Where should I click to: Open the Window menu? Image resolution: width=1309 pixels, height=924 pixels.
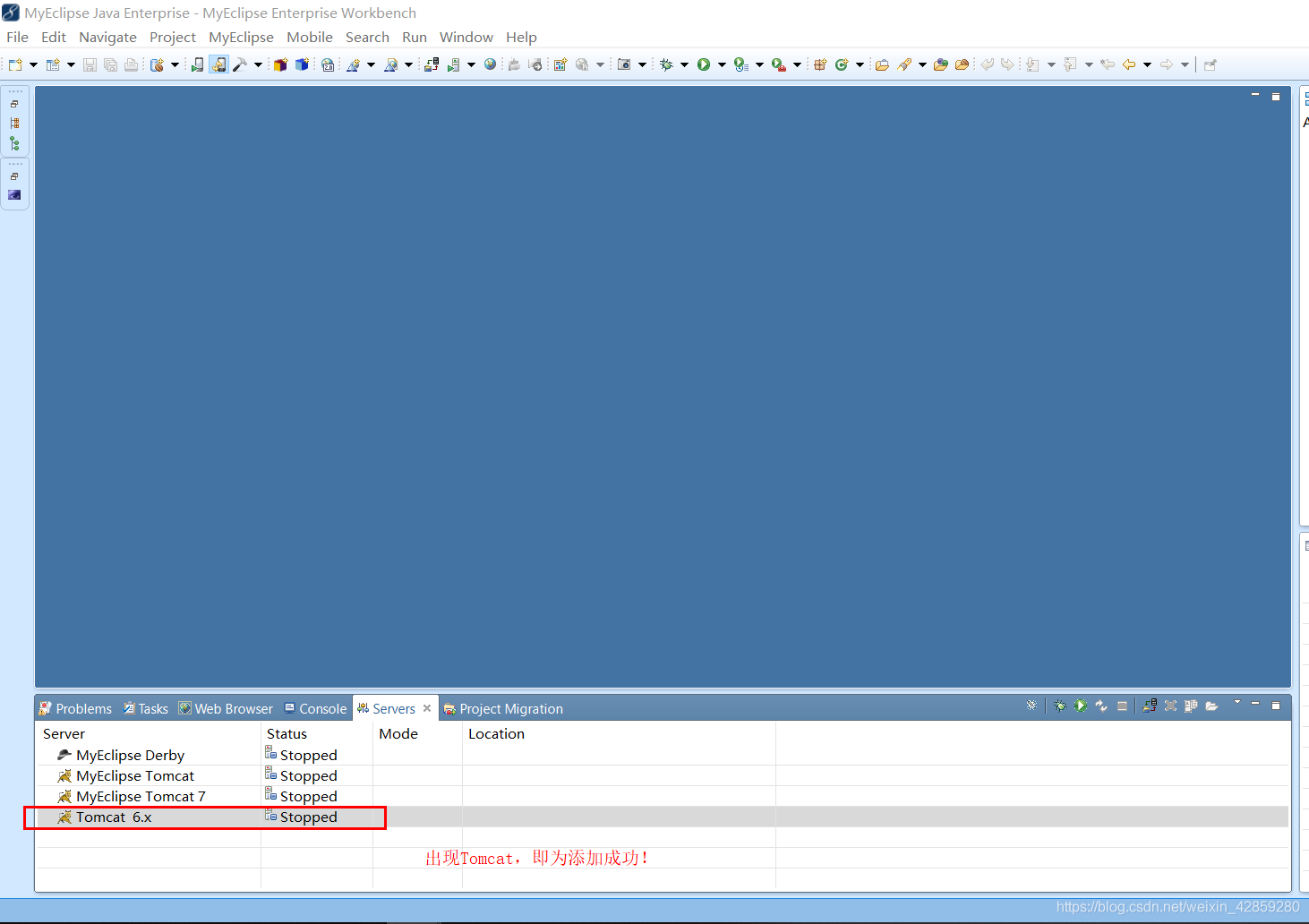(x=466, y=37)
